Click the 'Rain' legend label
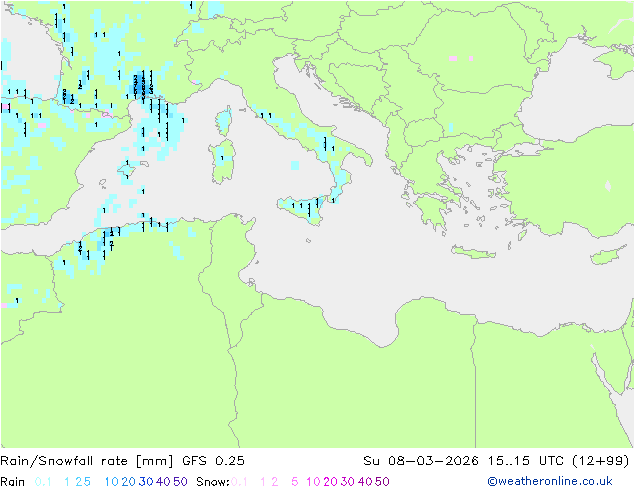The image size is (634, 490). pos(13,482)
